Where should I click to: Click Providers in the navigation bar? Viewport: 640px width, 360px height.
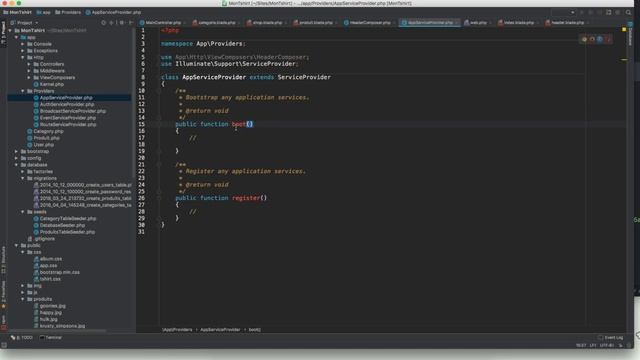(x=68, y=12)
